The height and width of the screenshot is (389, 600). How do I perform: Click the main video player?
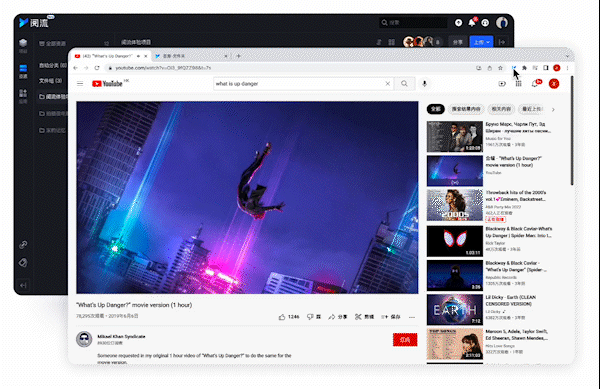pos(247,197)
